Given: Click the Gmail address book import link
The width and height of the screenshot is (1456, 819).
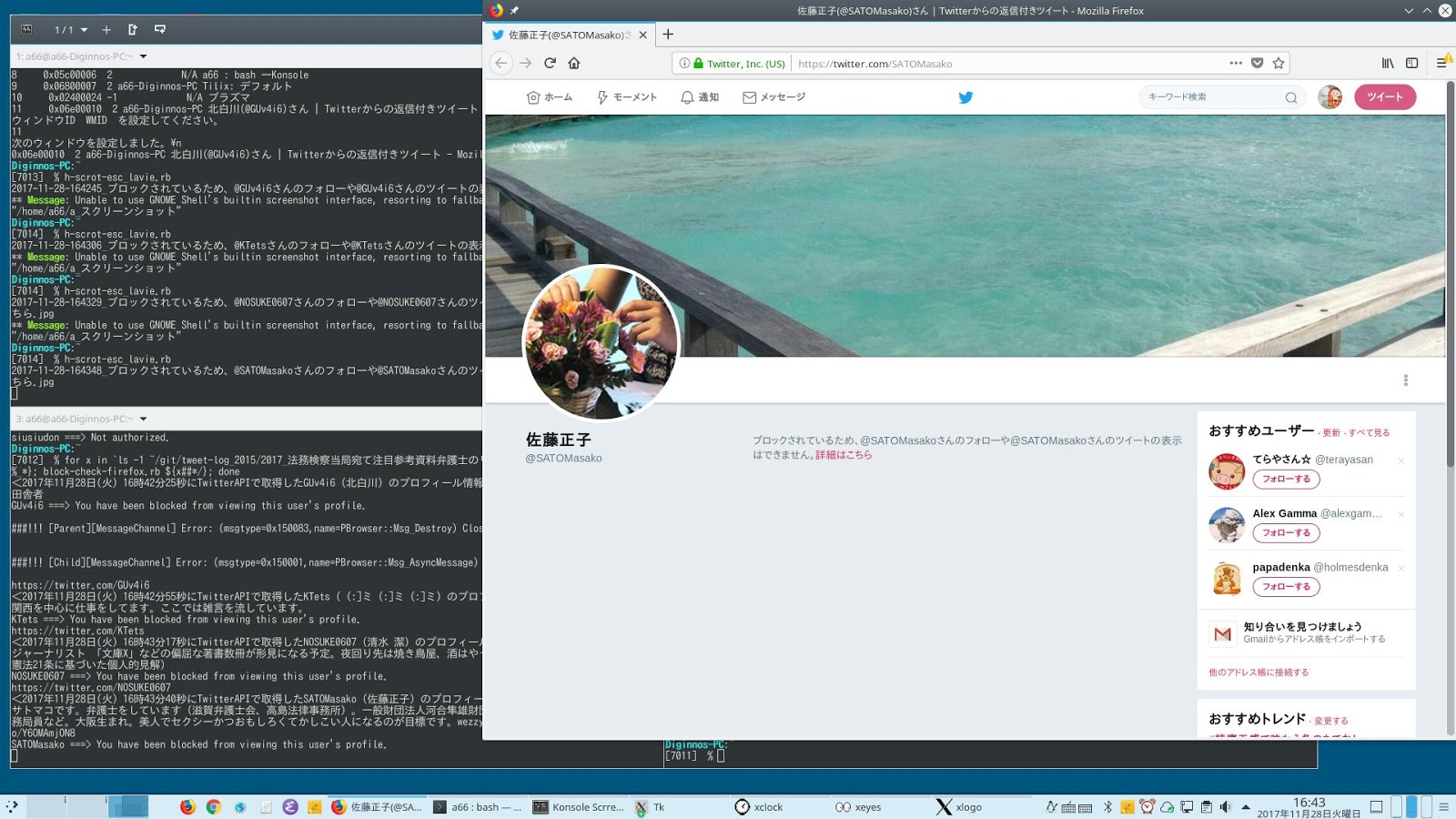Looking at the screenshot, I should point(1314,639).
